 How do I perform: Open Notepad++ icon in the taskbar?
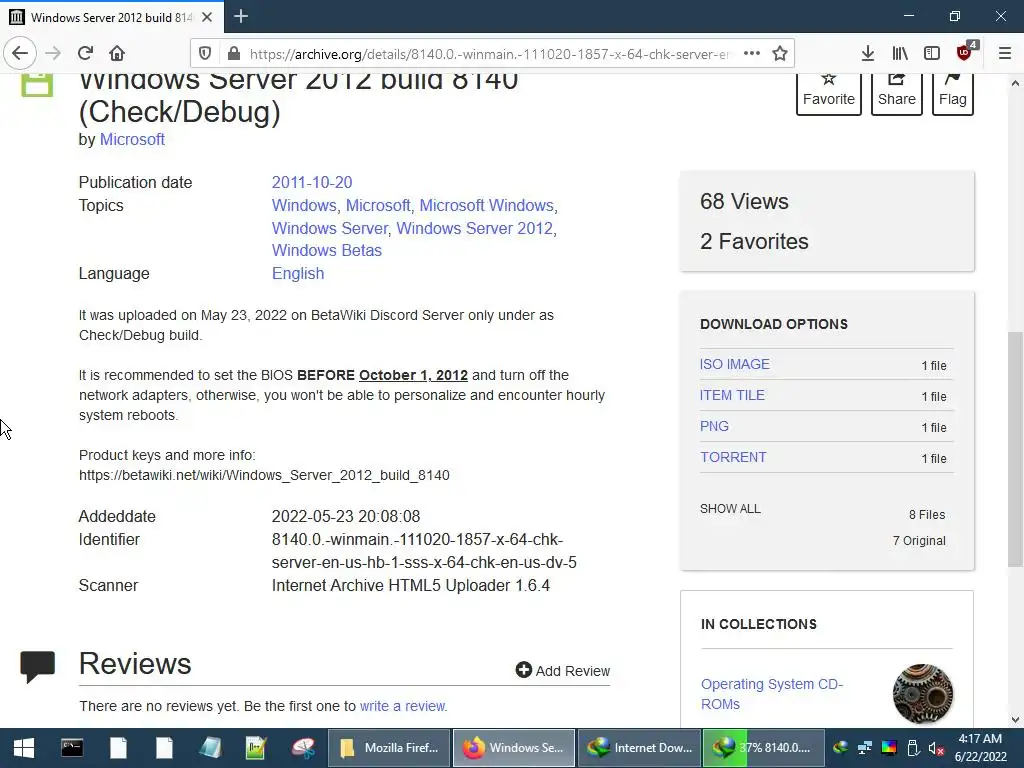tap(257, 748)
